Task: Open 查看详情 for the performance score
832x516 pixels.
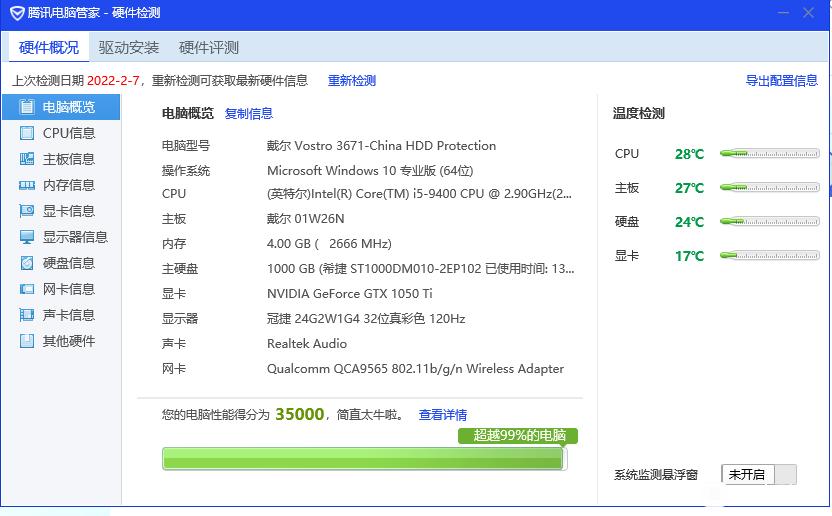Action: (x=443, y=415)
